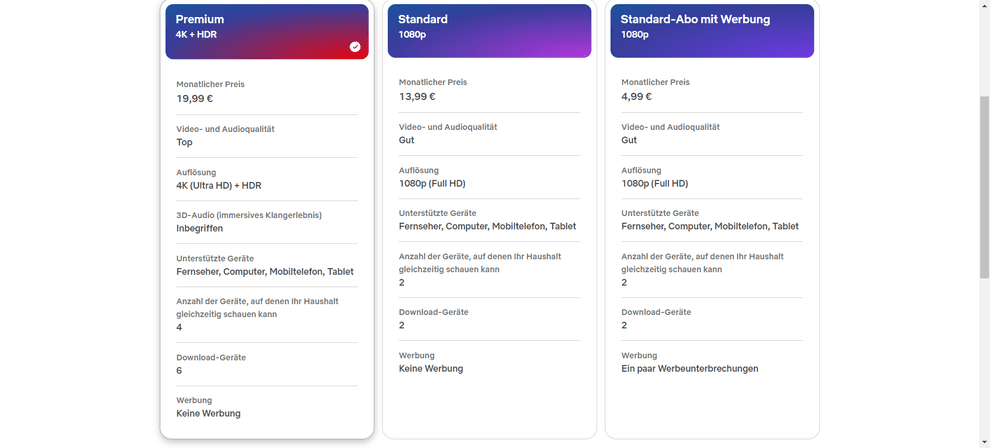Click Ein paar Werbeunterbrechungen text

point(690,369)
